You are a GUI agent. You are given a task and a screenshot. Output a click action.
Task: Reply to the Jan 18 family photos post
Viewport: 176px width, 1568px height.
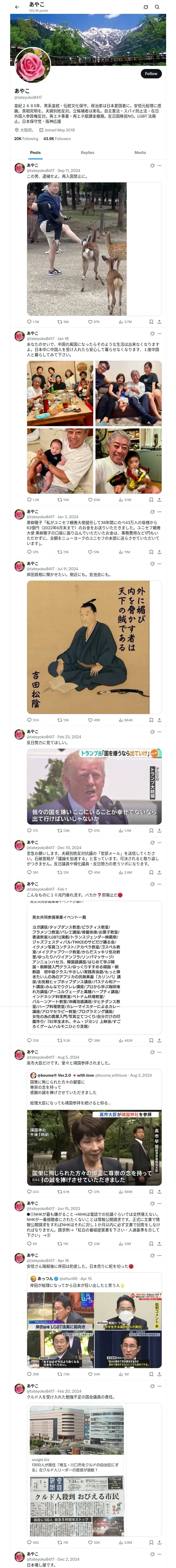tap(33, 500)
